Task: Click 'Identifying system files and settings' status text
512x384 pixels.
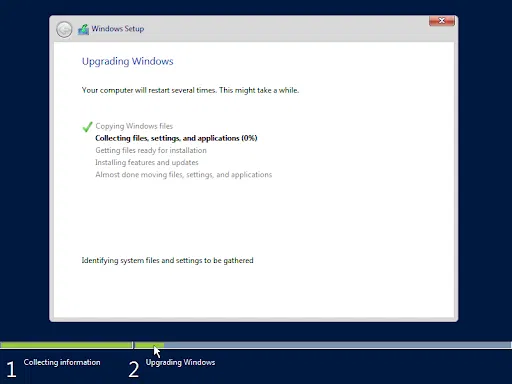Action: (167, 260)
